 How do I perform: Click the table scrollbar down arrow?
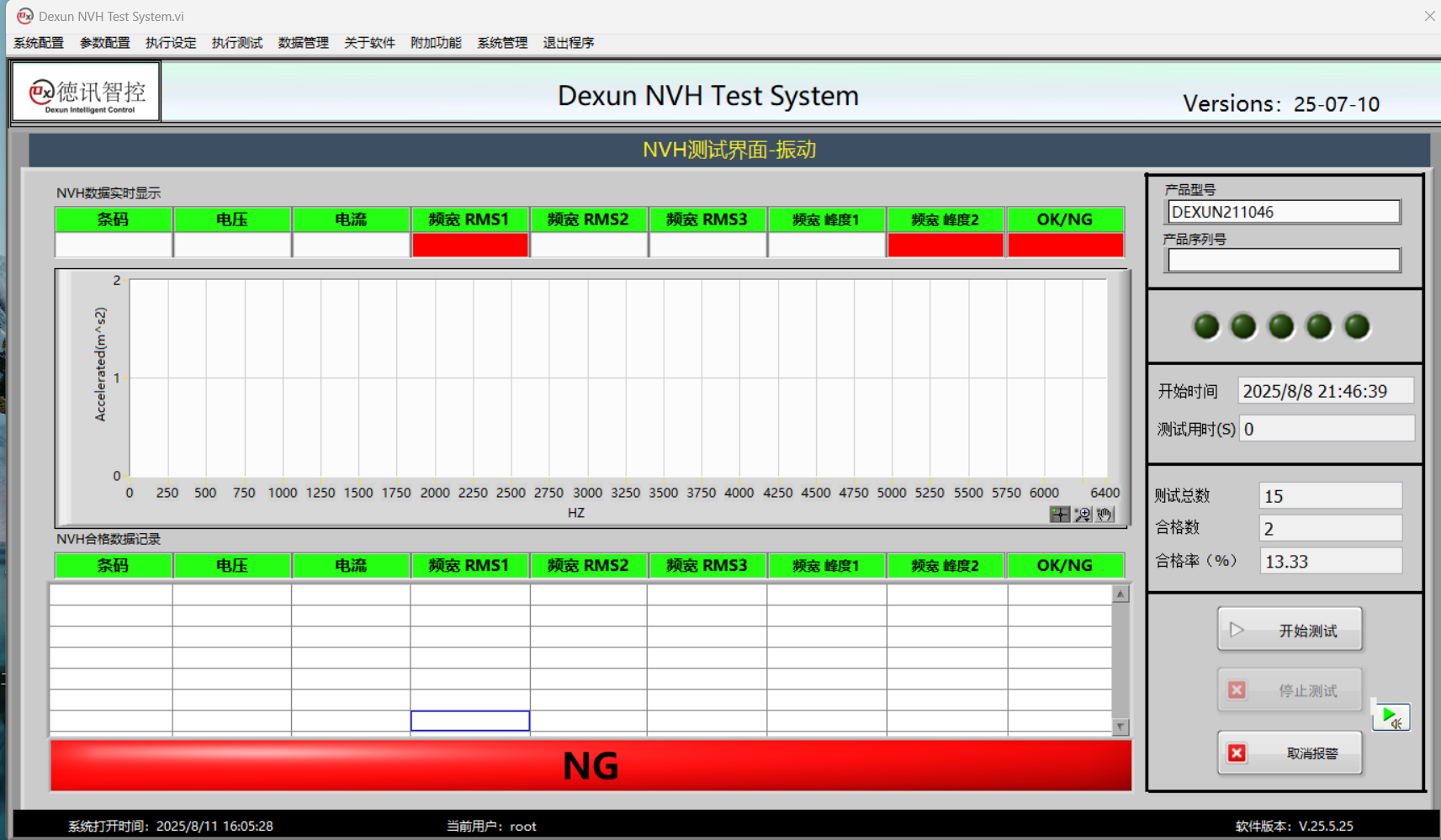point(1120,726)
